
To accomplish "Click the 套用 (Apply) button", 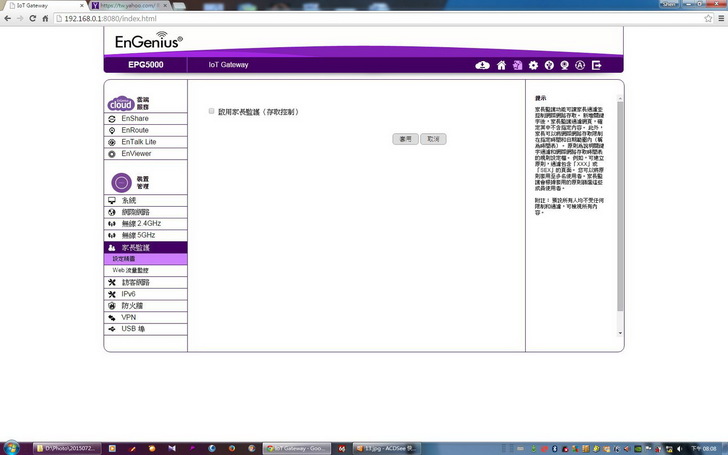I will tap(405, 139).
